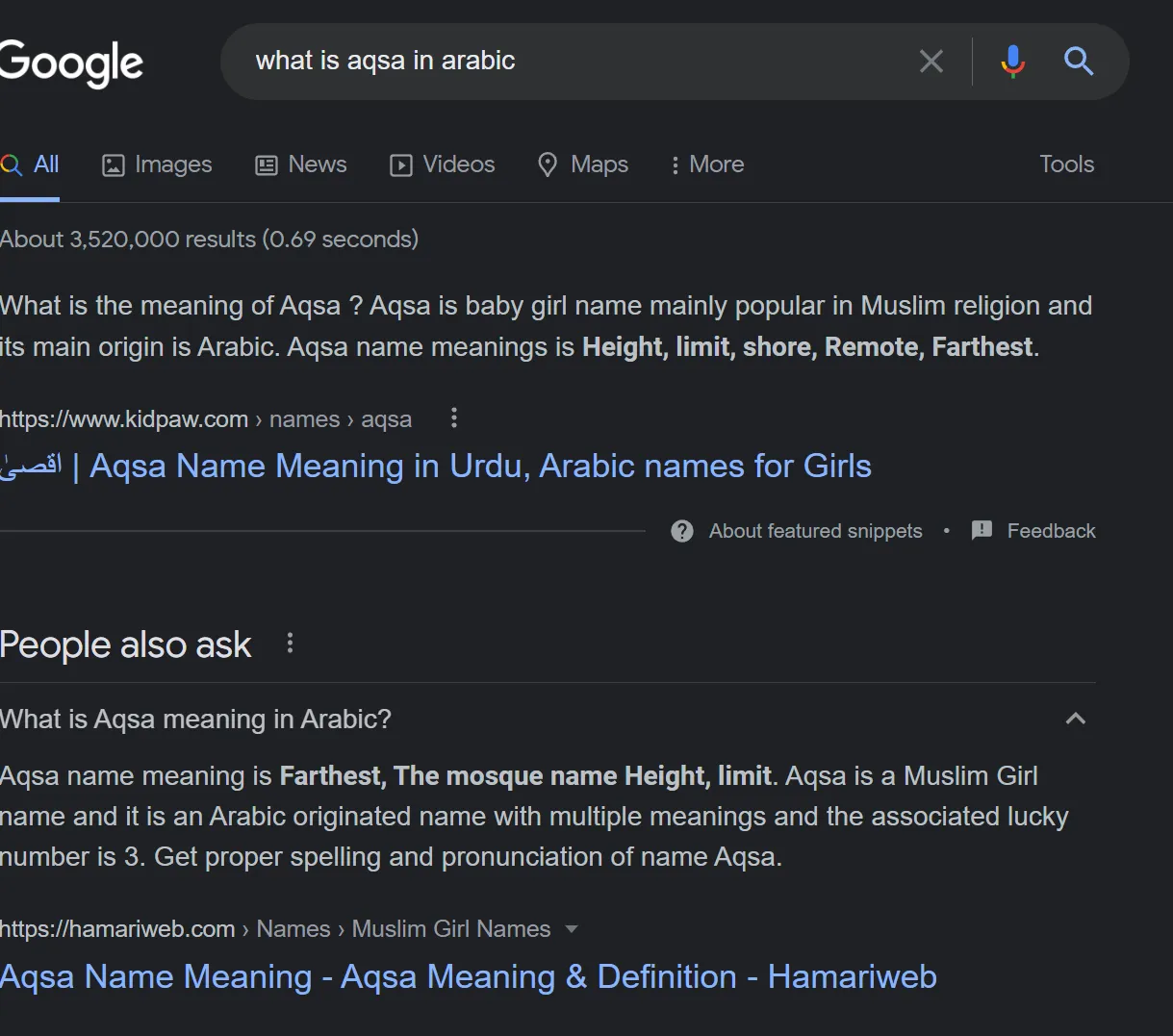Click About featured snippets link

pyautogui.click(x=815, y=531)
